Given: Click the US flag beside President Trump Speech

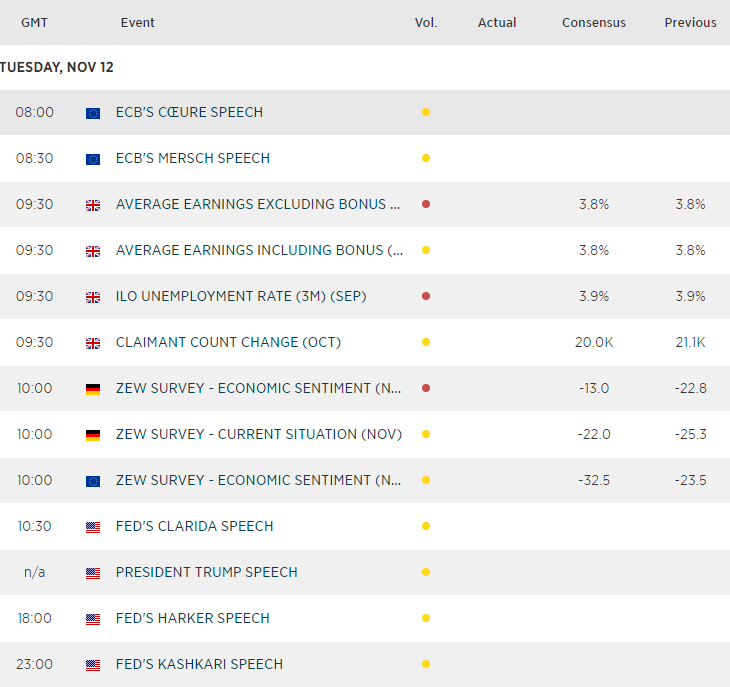Looking at the screenshot, I should tap(93, 573).
